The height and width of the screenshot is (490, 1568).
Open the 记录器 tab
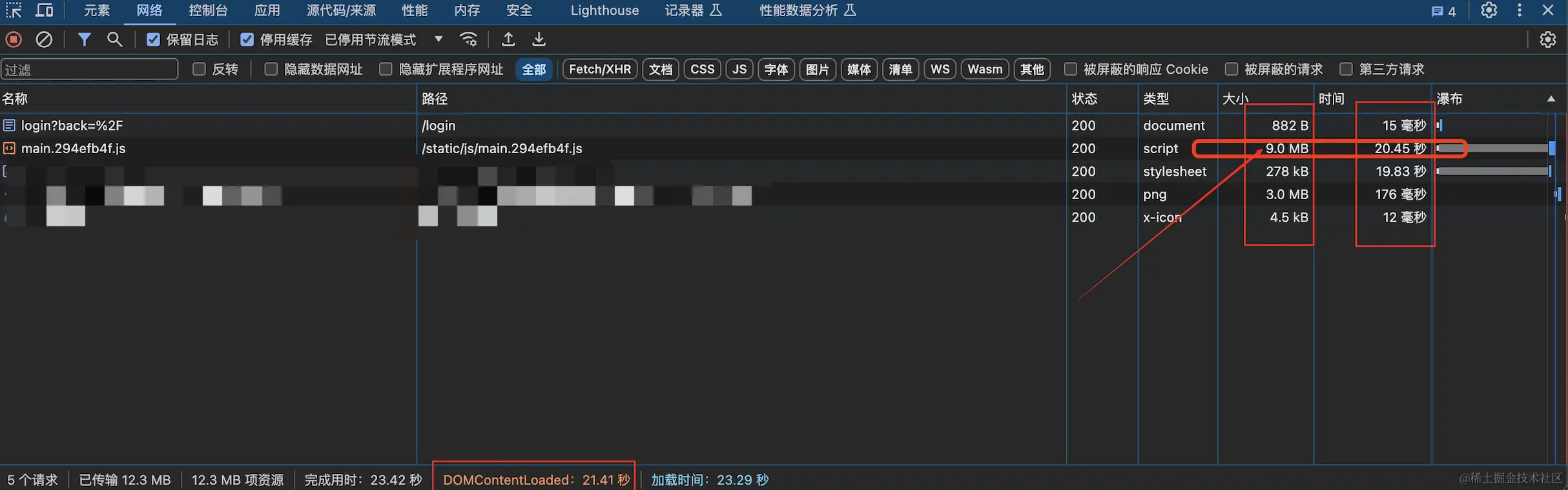[x=694, y=10]
